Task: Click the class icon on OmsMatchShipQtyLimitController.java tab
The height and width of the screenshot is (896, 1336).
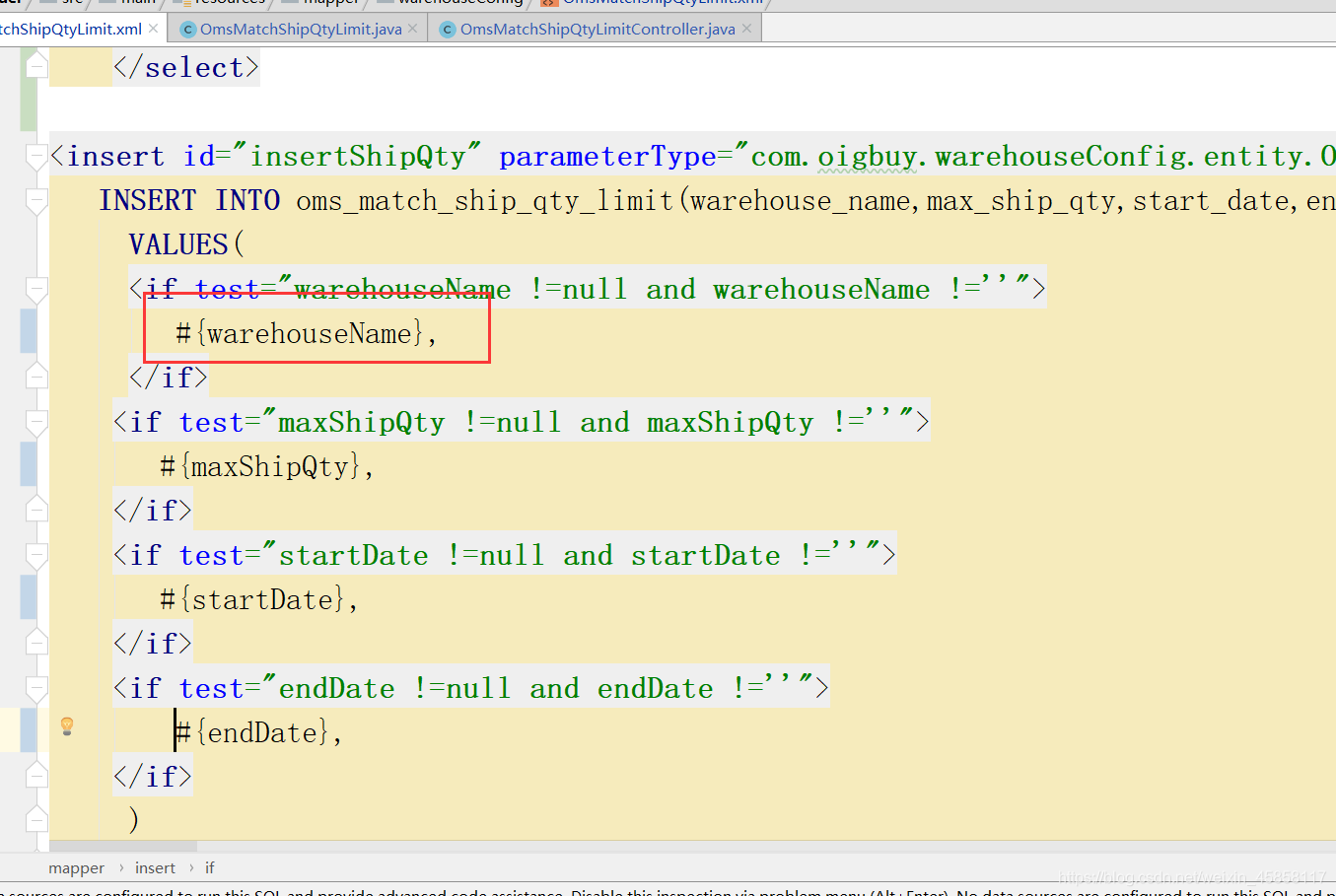Action: pyautogui.click(x=448, y=30)
